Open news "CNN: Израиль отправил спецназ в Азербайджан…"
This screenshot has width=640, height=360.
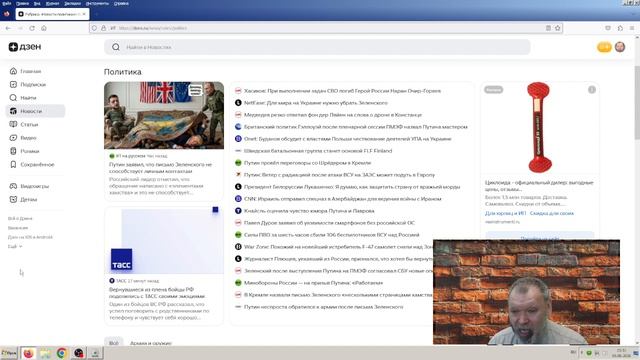click(x=342, y=199)
